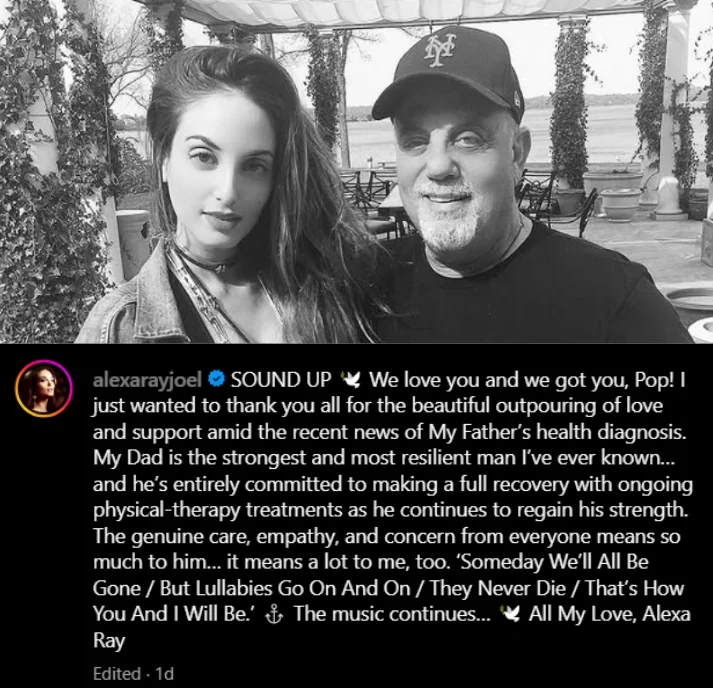Click the NY logo on the baseball cap
The height and width of the screenshot is (688, 713).
[x=440, y=49]
